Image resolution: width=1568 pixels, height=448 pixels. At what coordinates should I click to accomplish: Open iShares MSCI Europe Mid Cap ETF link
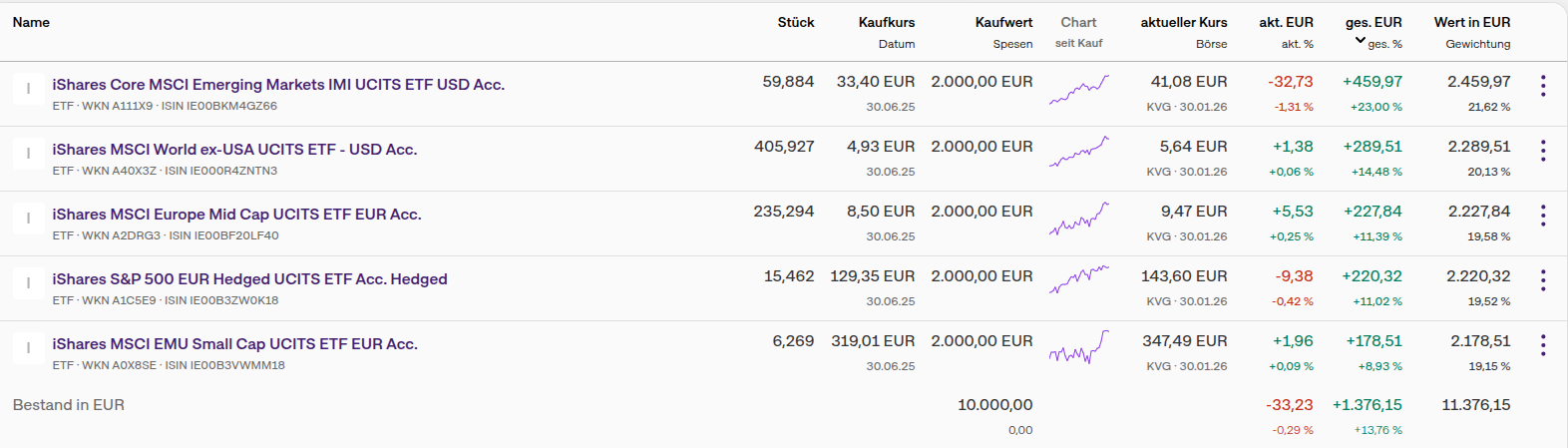pyautogui.click(x=236, y=215)
